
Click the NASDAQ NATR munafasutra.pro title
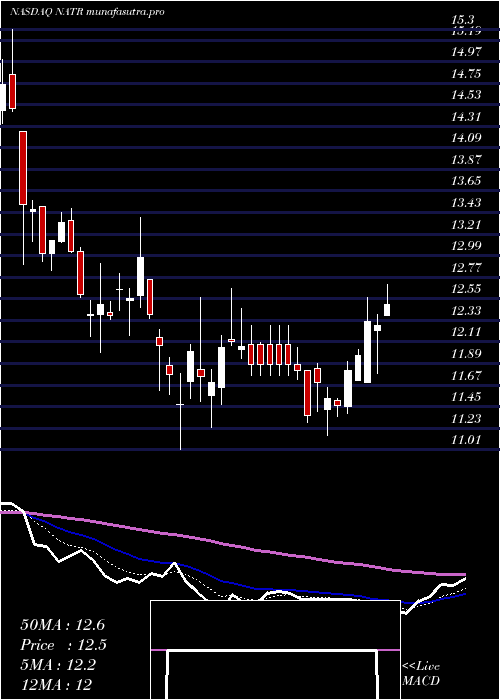pyautogui.click(x=87, y=12)
